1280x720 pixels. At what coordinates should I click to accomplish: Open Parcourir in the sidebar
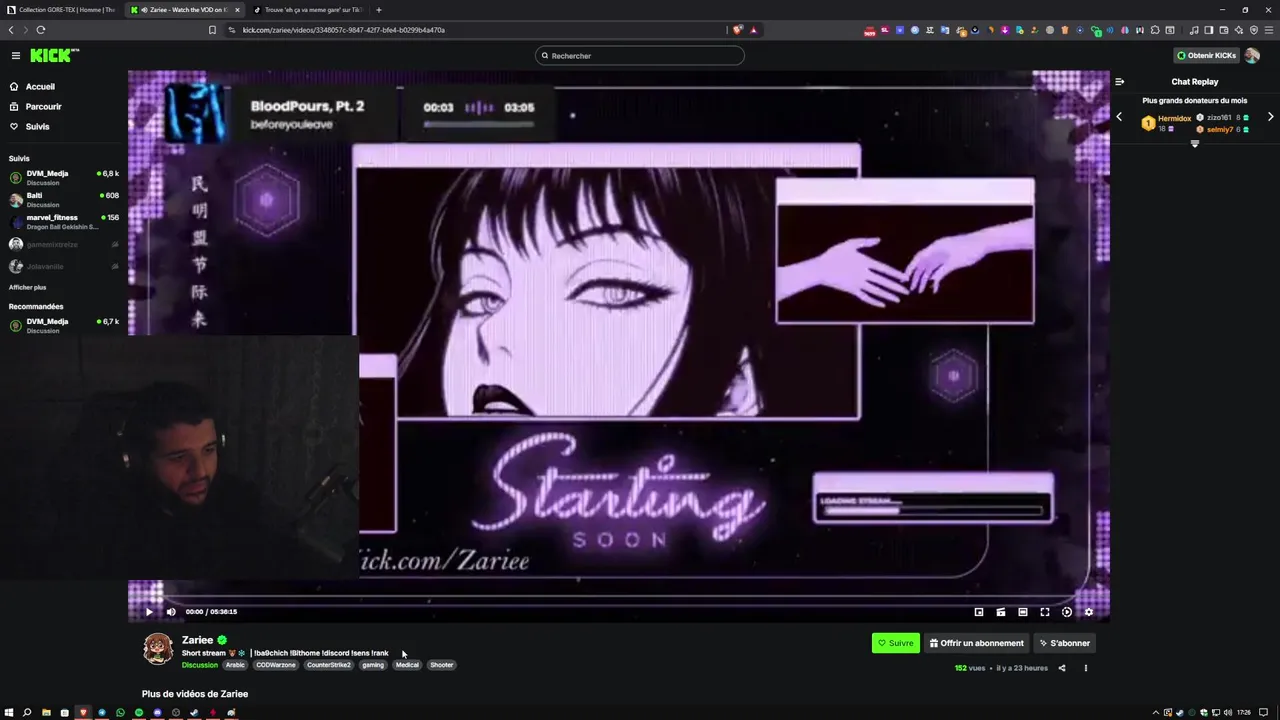pyautogui.click(x=35, y=107)
